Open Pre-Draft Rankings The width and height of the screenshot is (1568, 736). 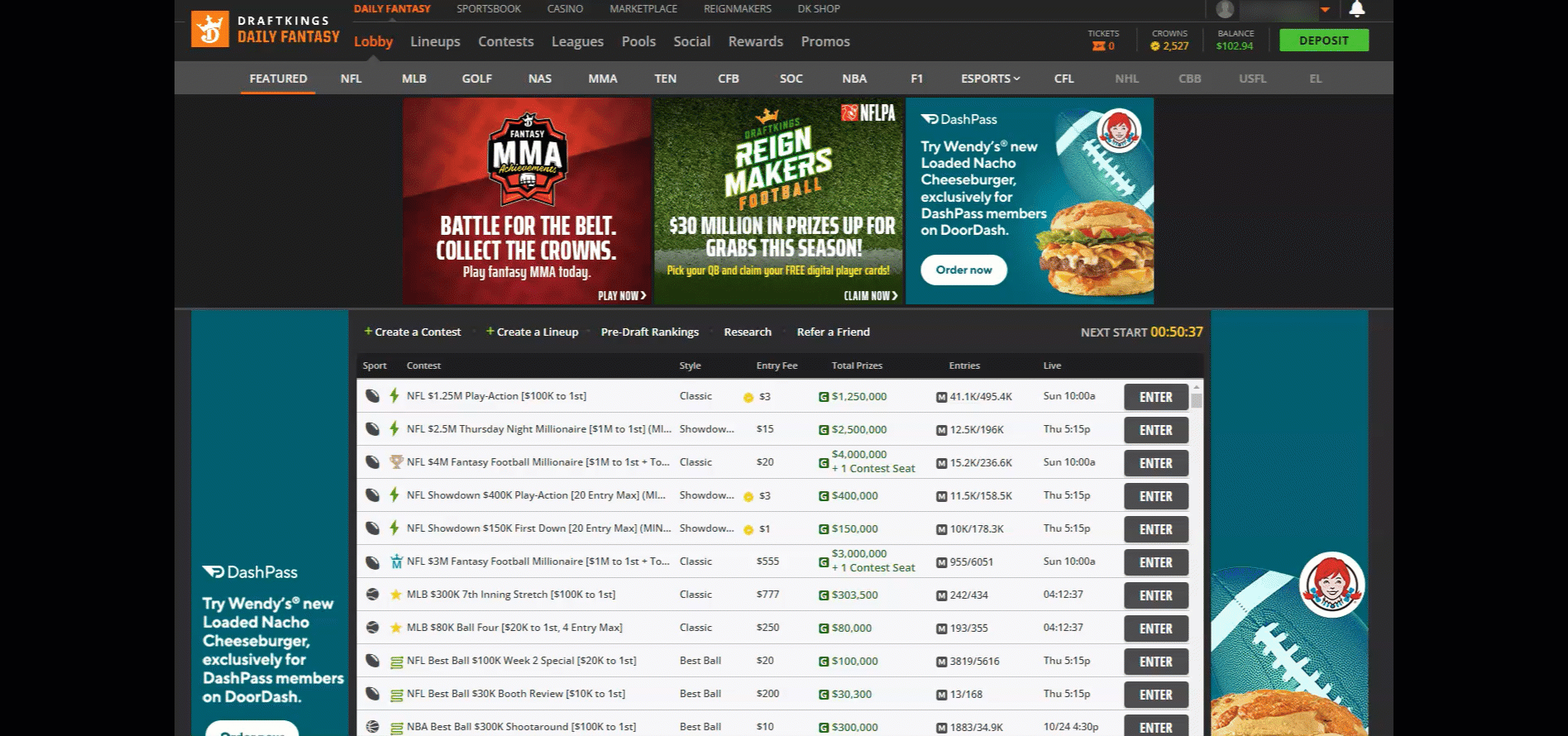click(650, 332)
